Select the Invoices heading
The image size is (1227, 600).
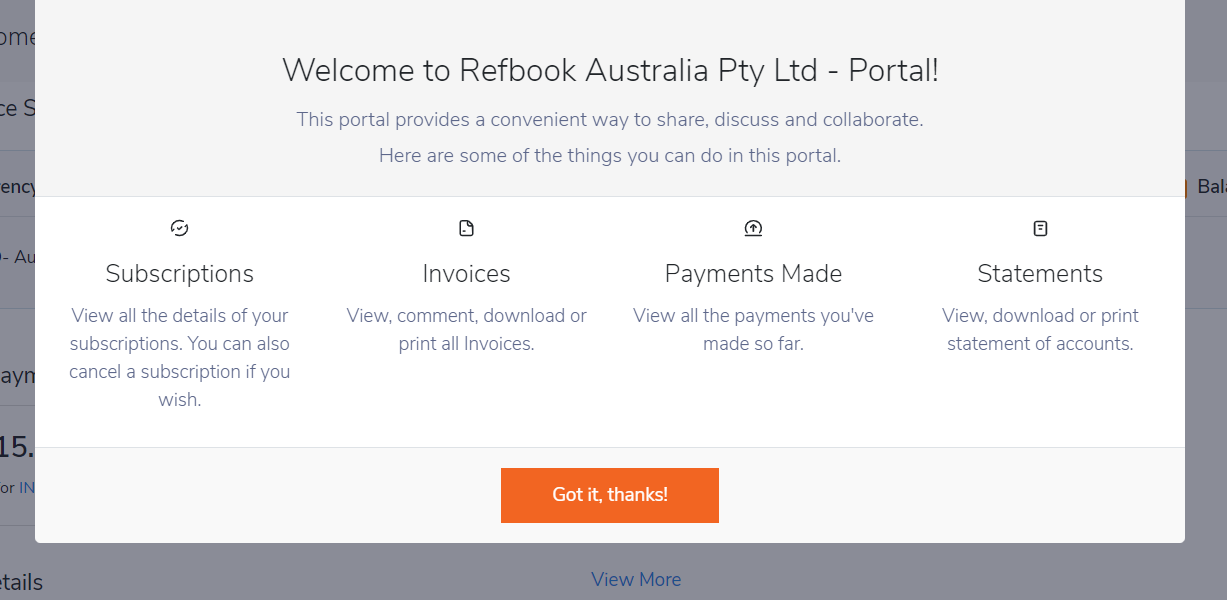tap(466, 273)
